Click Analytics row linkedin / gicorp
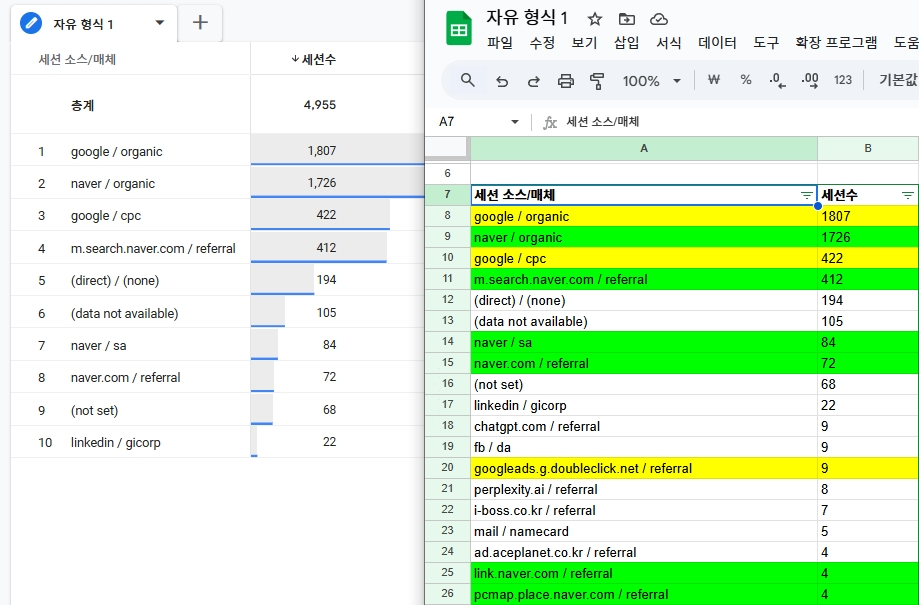The height and width of the screenshot is (605, 919). click(x=217, y=442)
